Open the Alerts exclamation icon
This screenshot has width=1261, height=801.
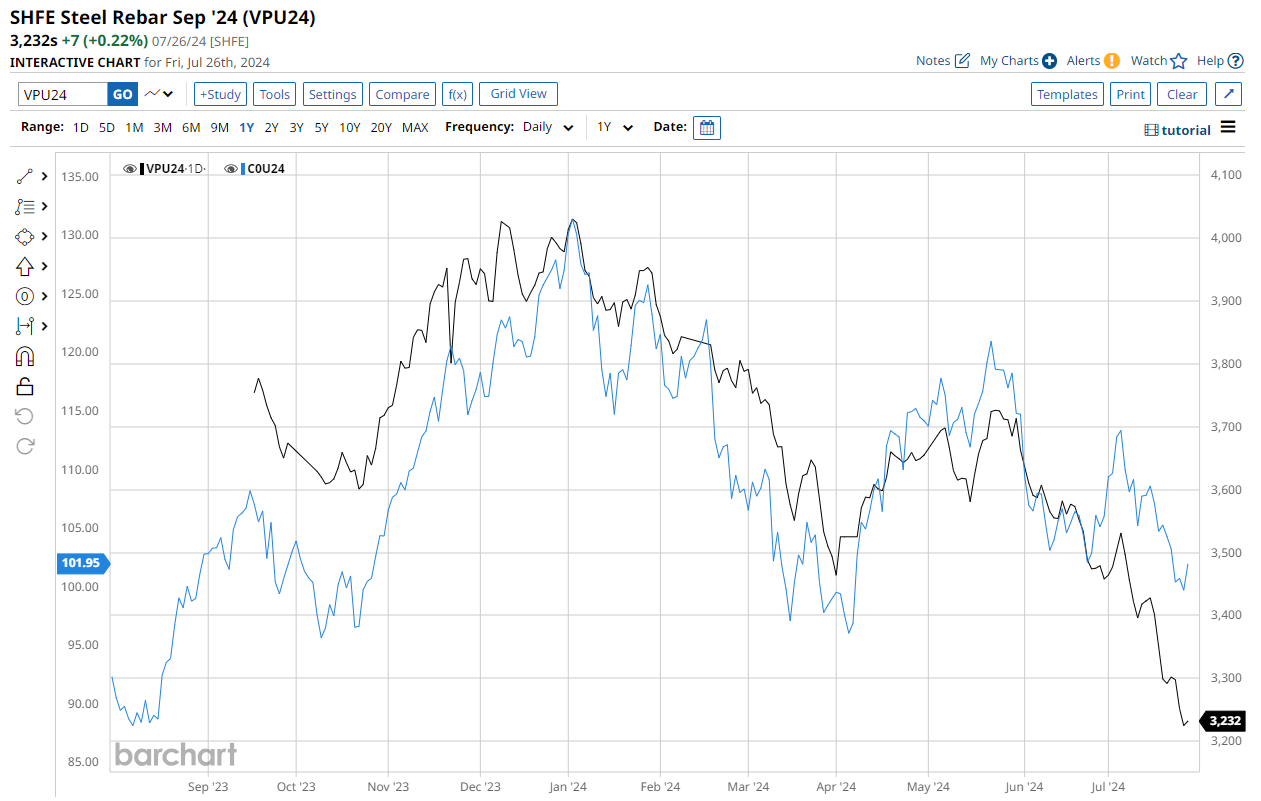click(1112, 61)
